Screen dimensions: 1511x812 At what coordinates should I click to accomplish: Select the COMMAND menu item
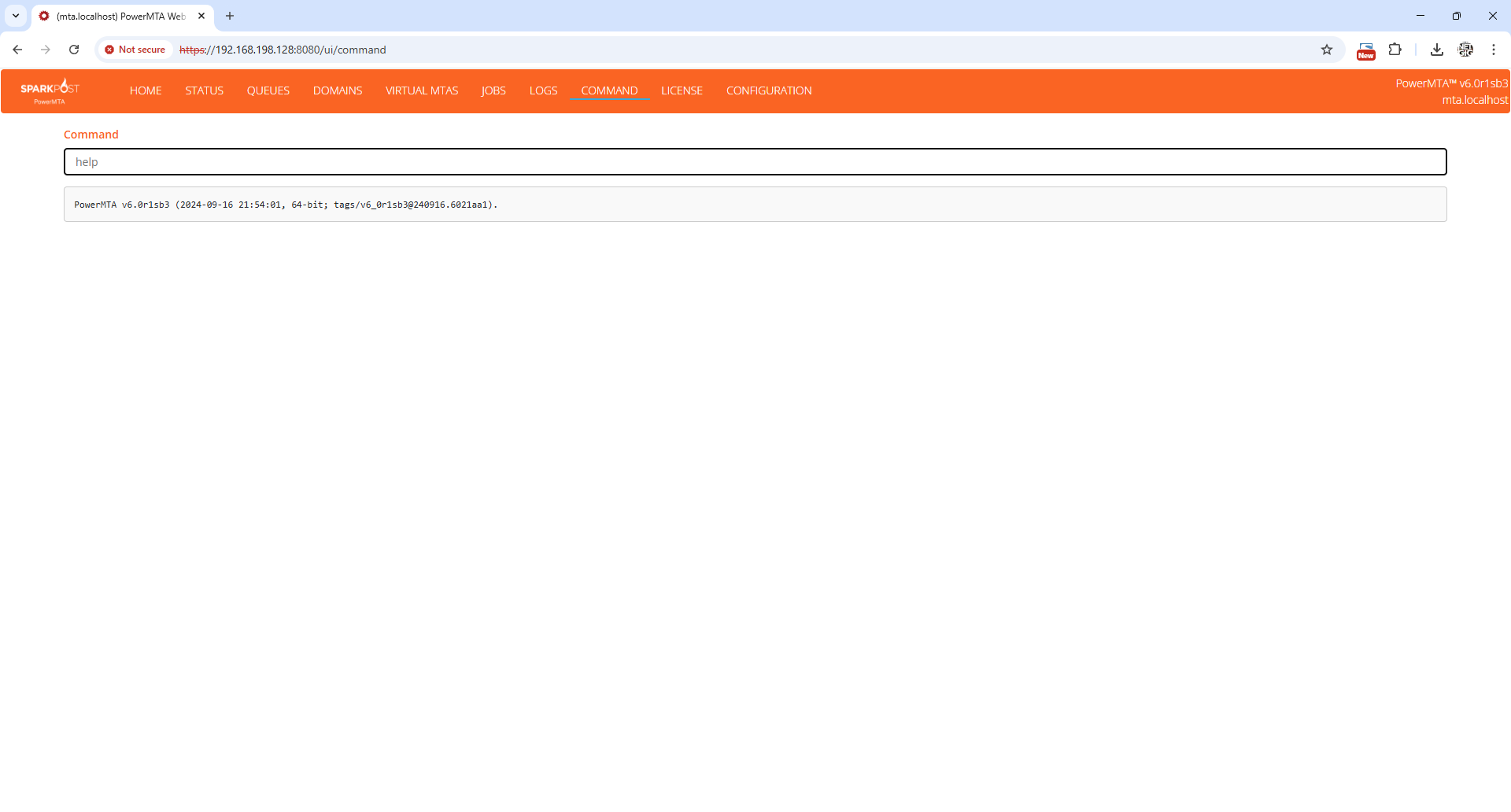(x=609, y=90)
